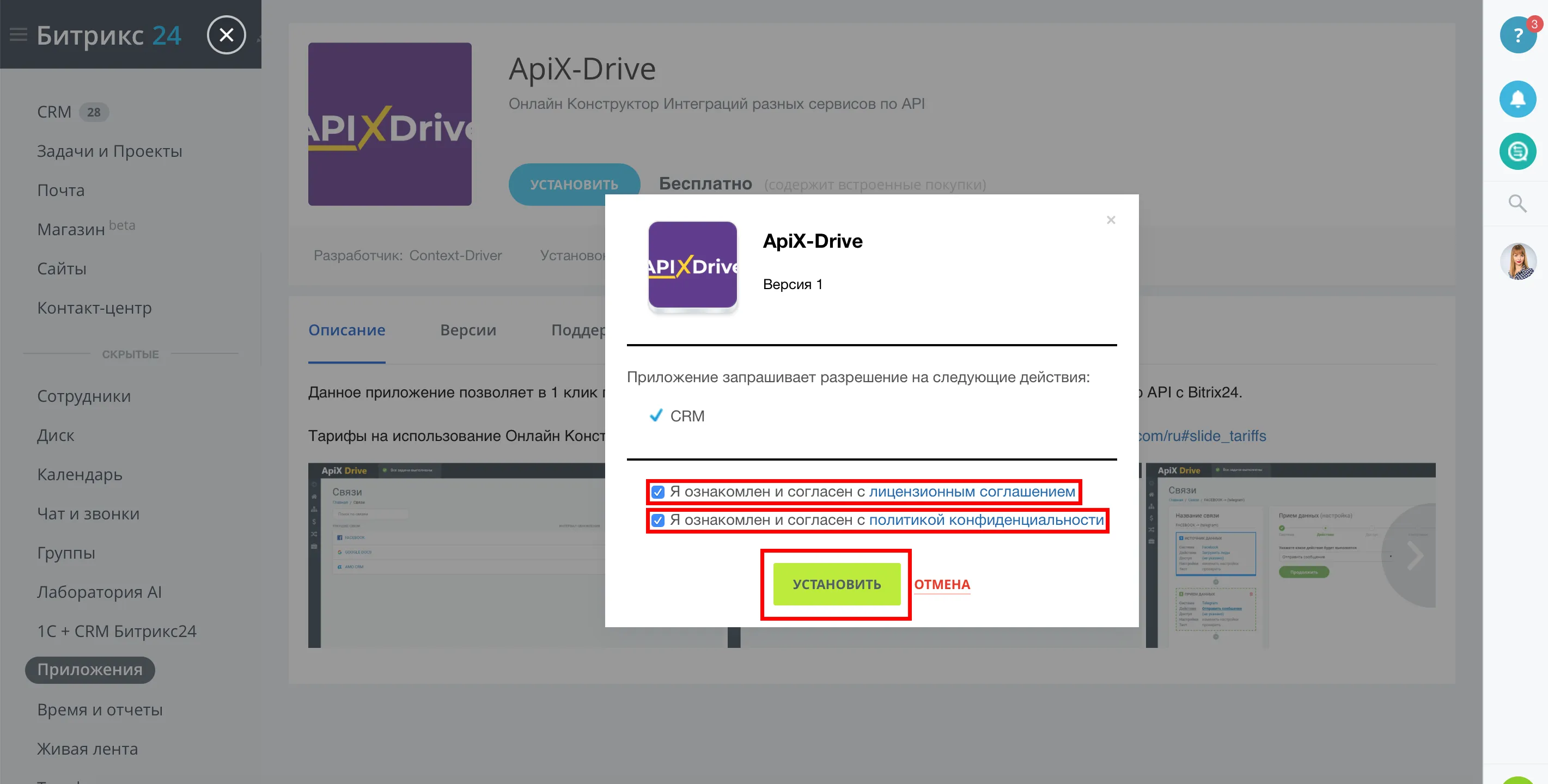The image size is (1548, 784).
Task: Click the Context-Driver developer name
Action: coord(455,256)
